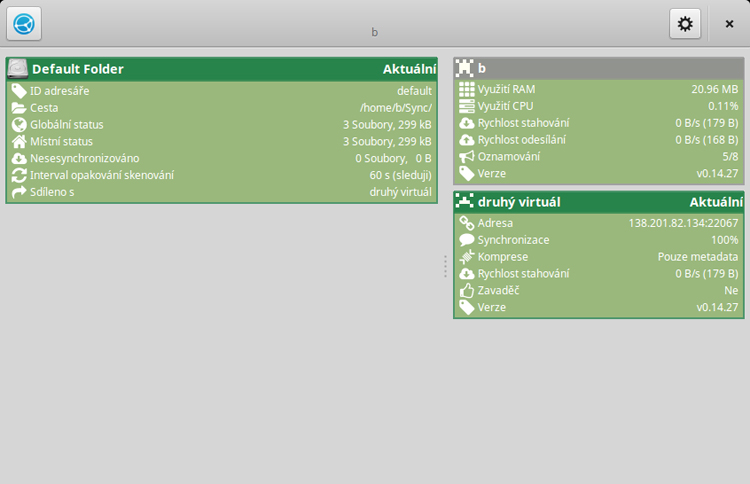Click the ID adresáře tag icon
The height and width of the screenshot is (484, 750).
pos(19,91)
